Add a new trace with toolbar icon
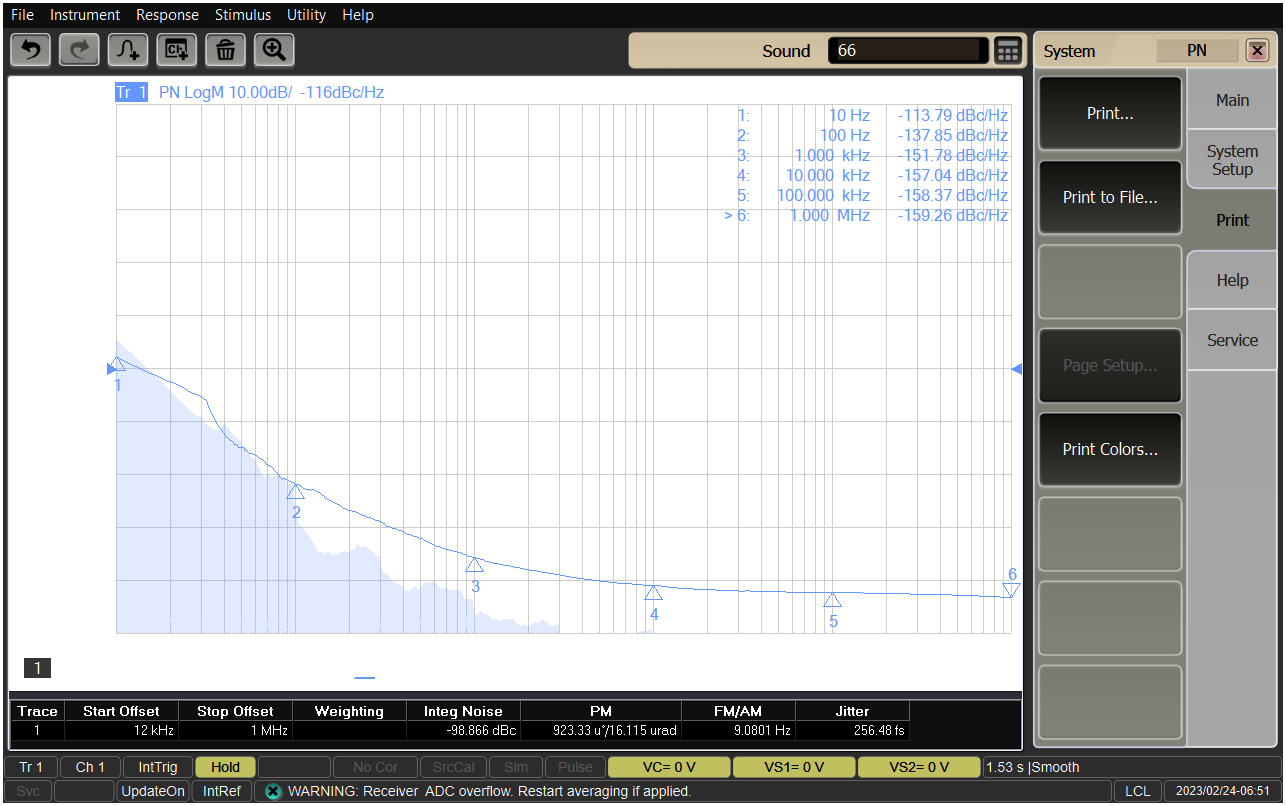1286x806 pixels. click(x=128, y=49)
